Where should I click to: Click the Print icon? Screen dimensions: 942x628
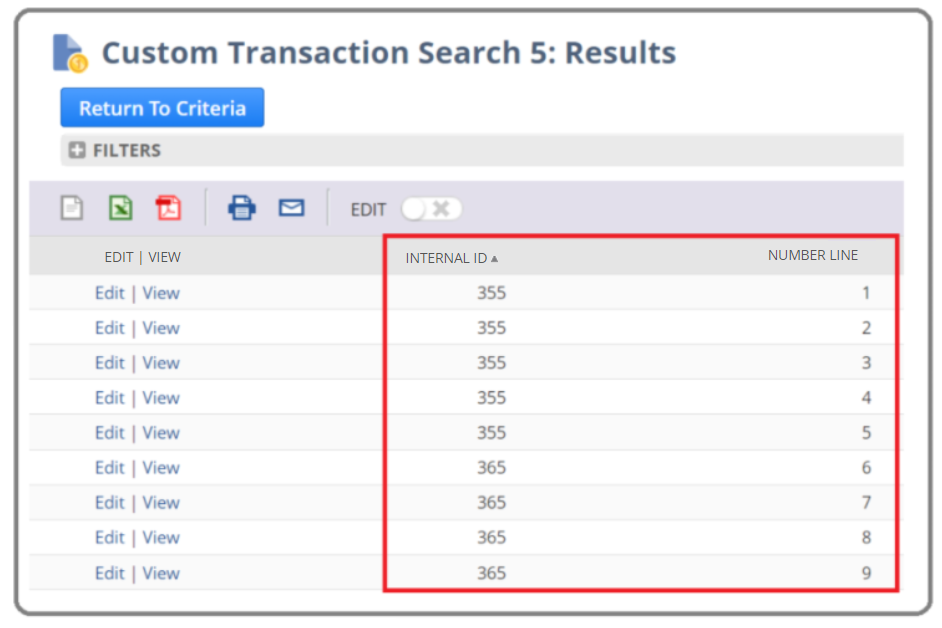coord(242,208)
